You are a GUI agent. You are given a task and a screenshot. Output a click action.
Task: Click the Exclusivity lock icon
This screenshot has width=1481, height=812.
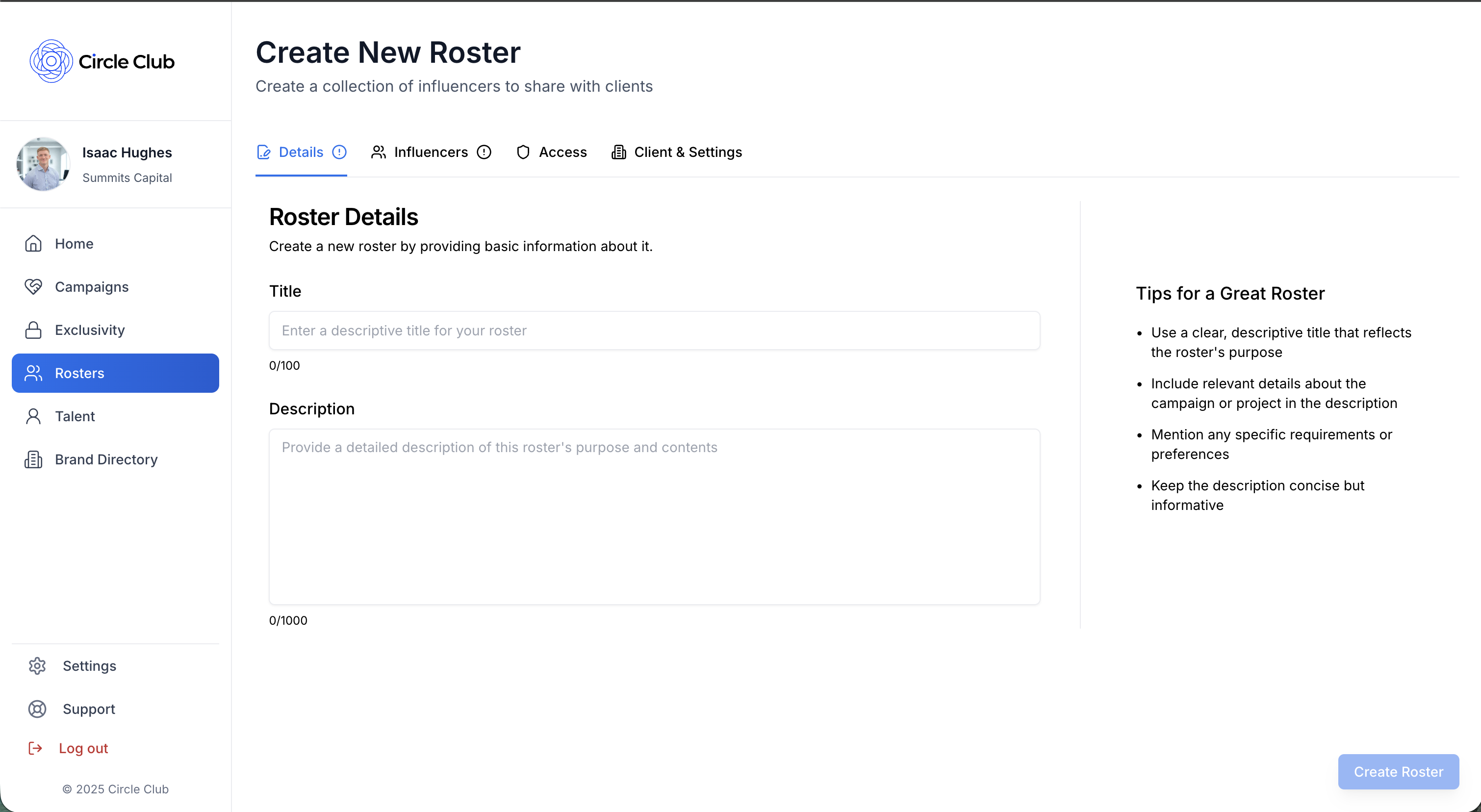[33, 330]
